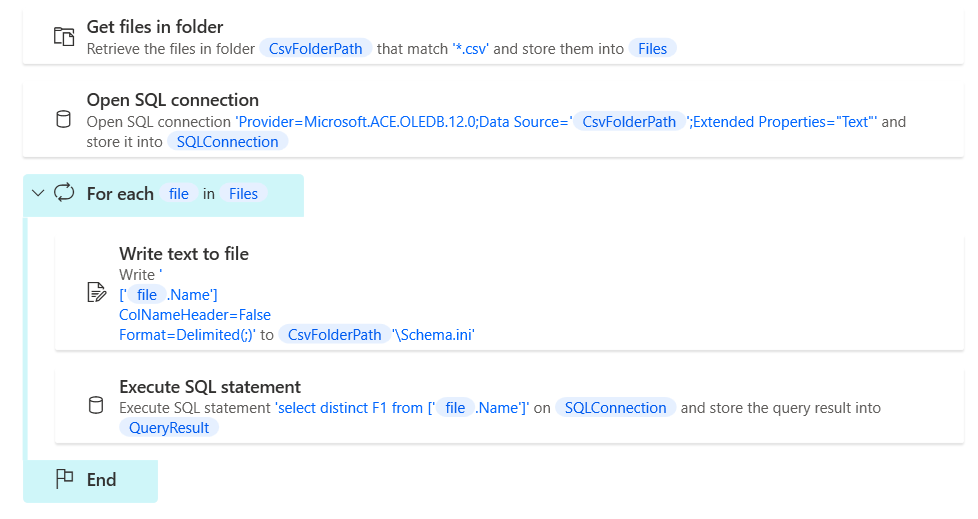Click the Write text to file icon
The height and width of the screenshot is (519, 978).
(x=96, y=293)
